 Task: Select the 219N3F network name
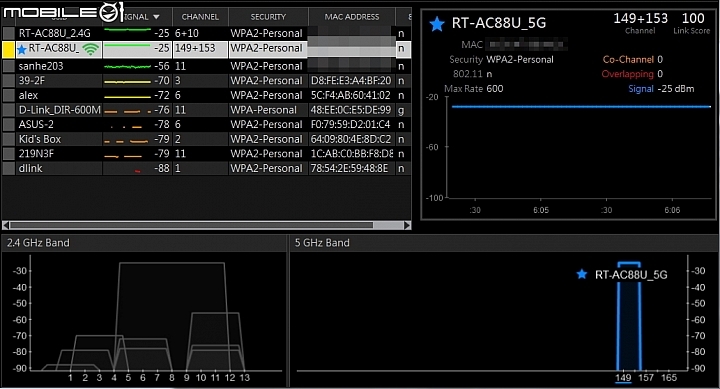[36, 154]
